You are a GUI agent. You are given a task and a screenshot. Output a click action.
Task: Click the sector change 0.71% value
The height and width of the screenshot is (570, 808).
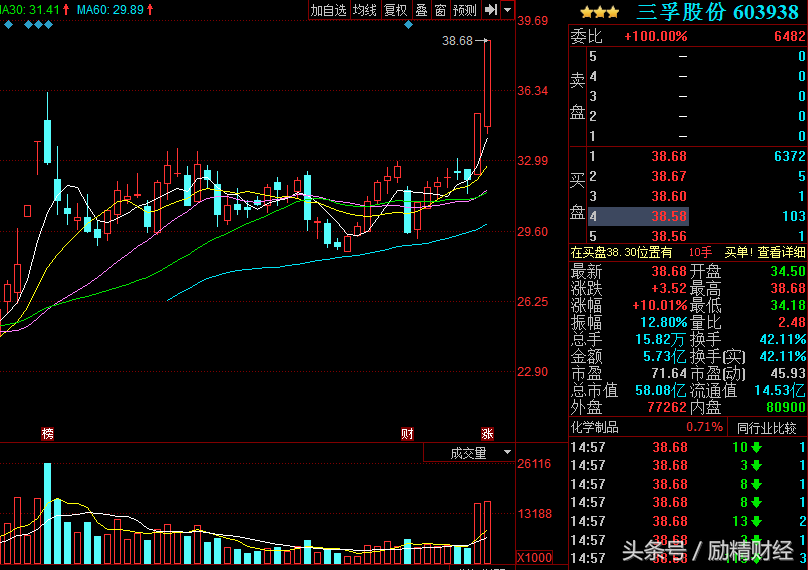coord(704,427)
